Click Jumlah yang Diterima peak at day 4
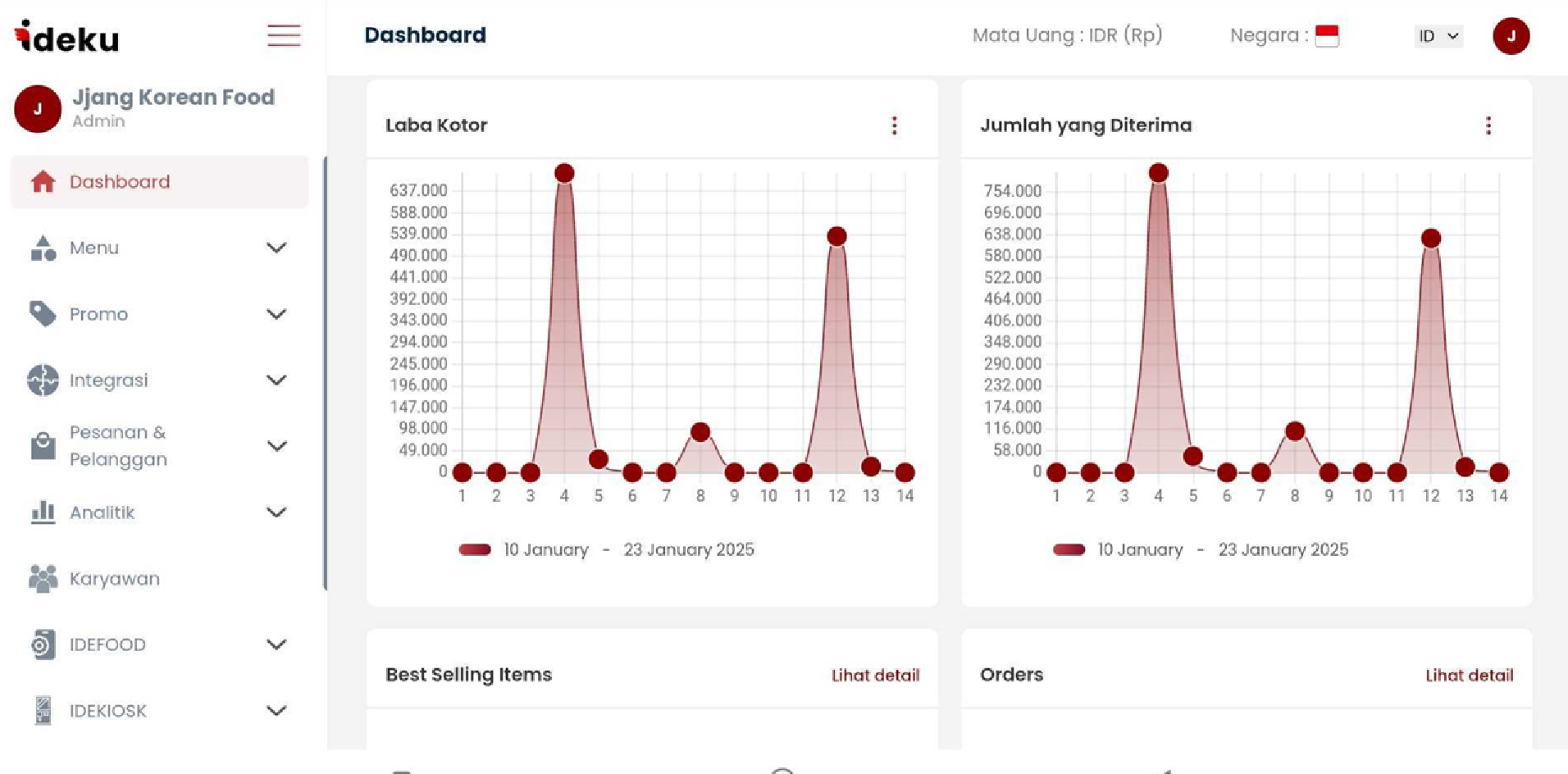The height and width of the screenshot is (774, 1568). pos(1158,172)
